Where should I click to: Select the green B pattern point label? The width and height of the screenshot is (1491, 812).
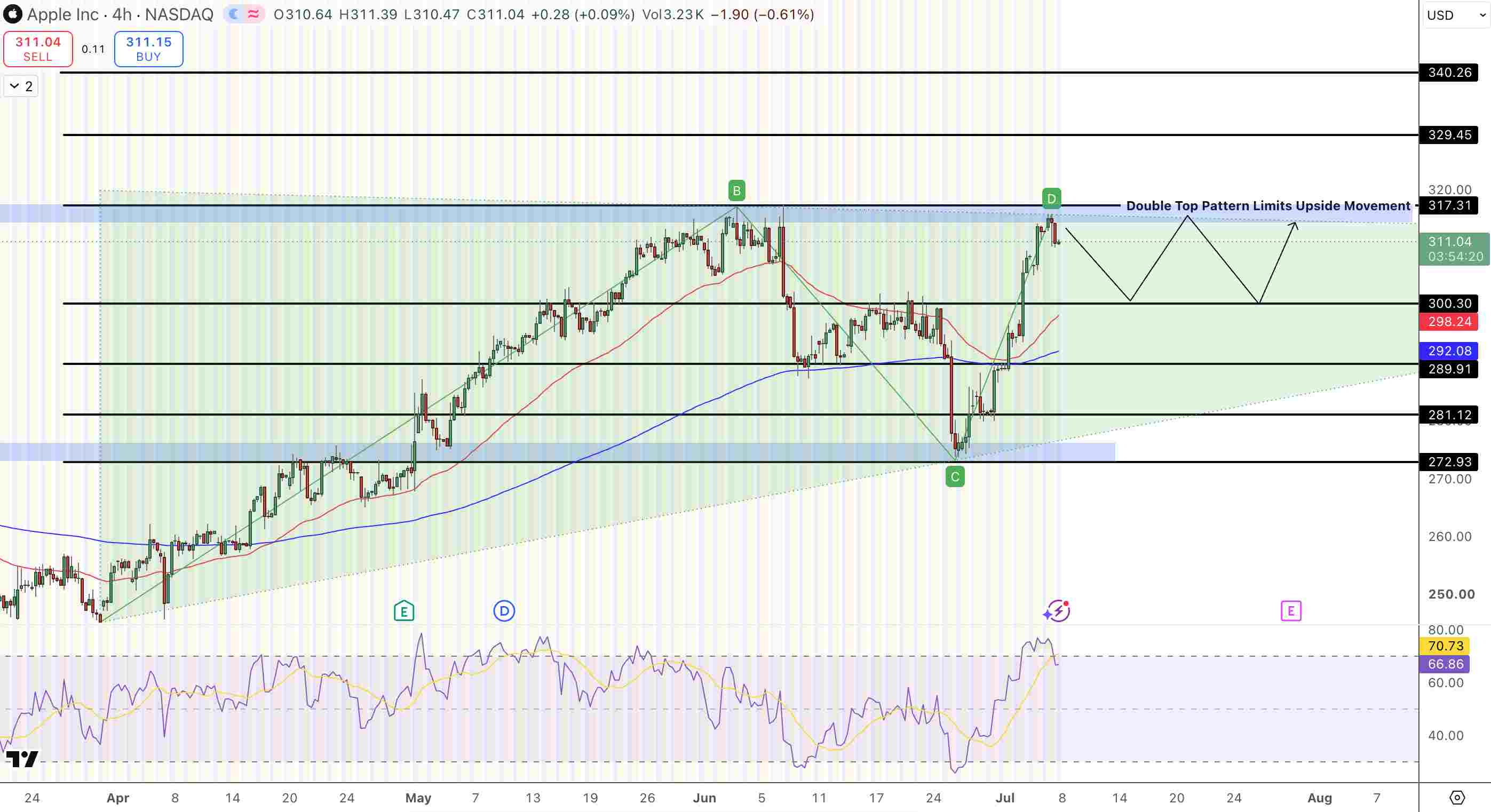pyautogui.click(x=736, y=190)
